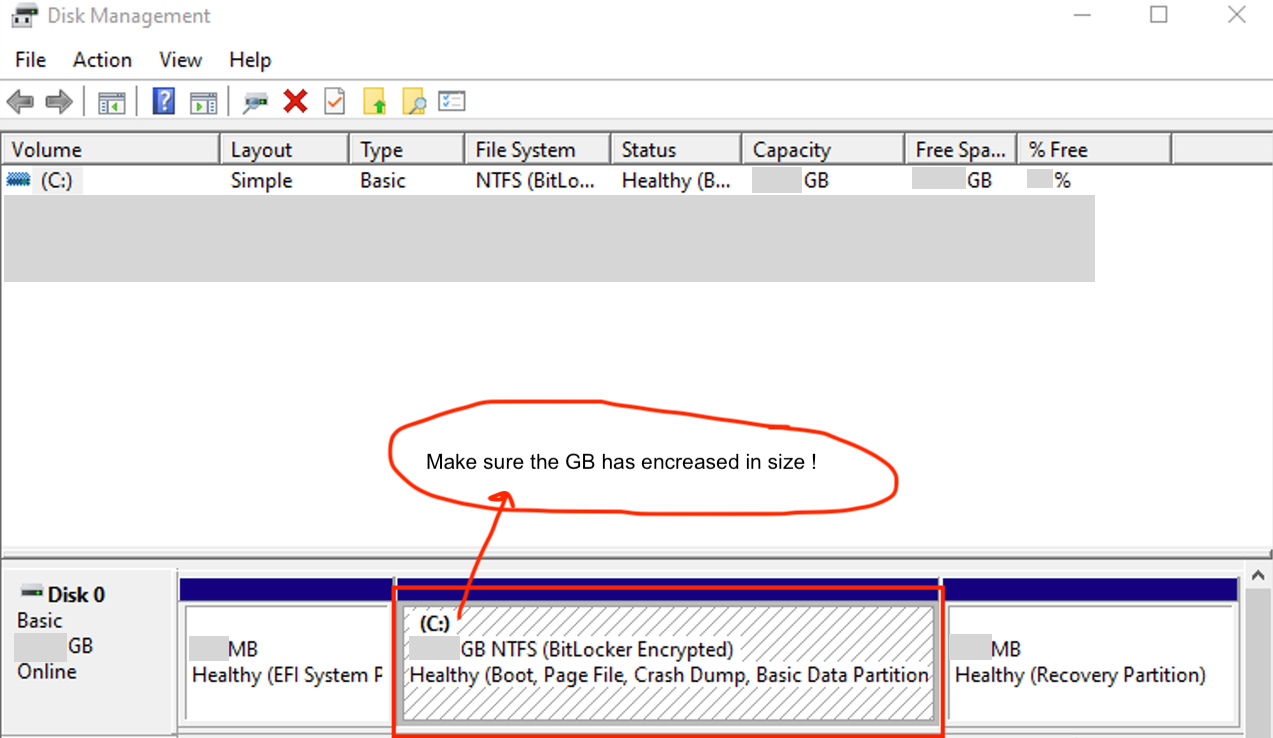Click the Forward arrow toolbar icon

tap(59, 102)
